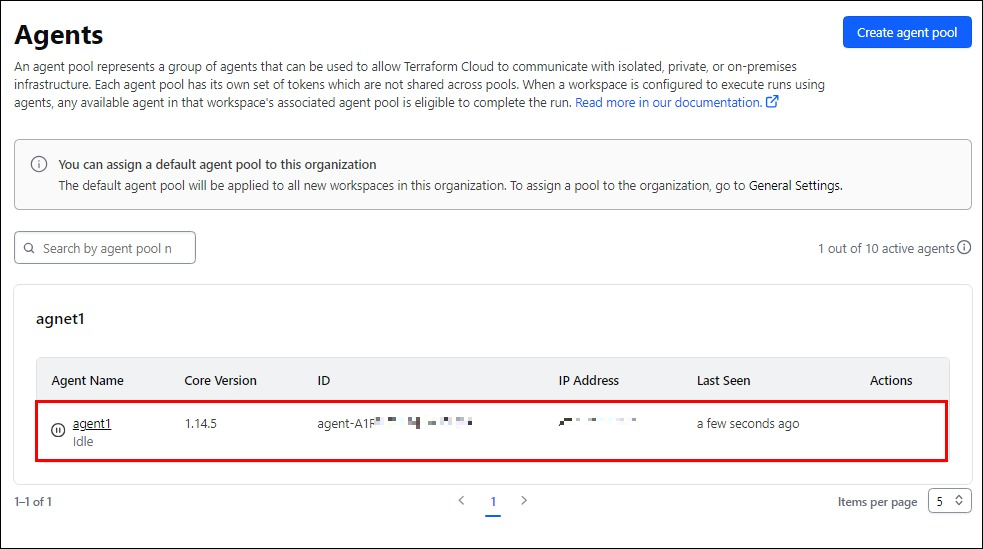The image size is (983, 549).
Task: Click the ID column header
Action: coord(323,380)
